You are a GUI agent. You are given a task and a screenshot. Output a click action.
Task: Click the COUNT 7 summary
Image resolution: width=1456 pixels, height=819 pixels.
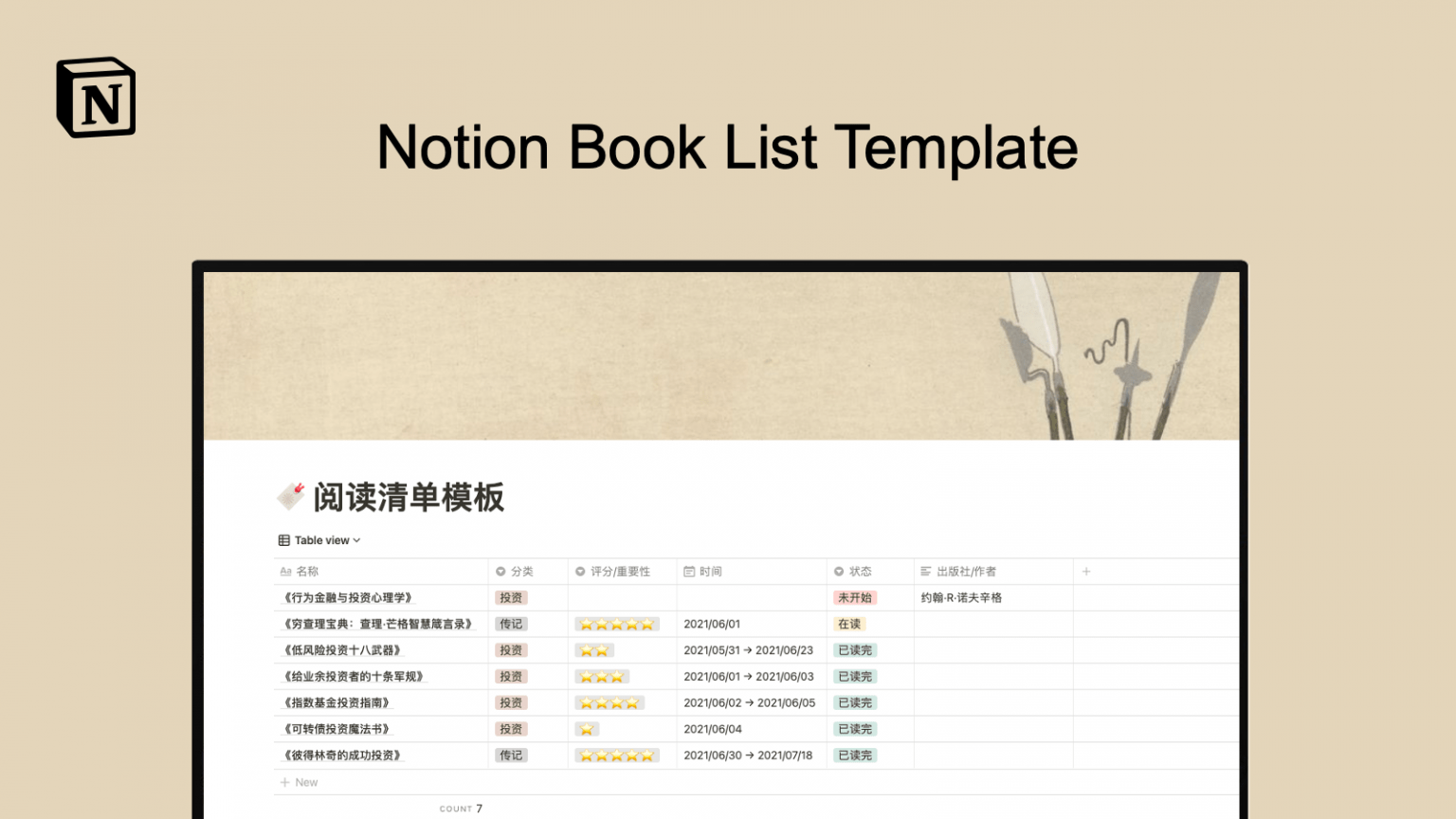click(461, 809)
